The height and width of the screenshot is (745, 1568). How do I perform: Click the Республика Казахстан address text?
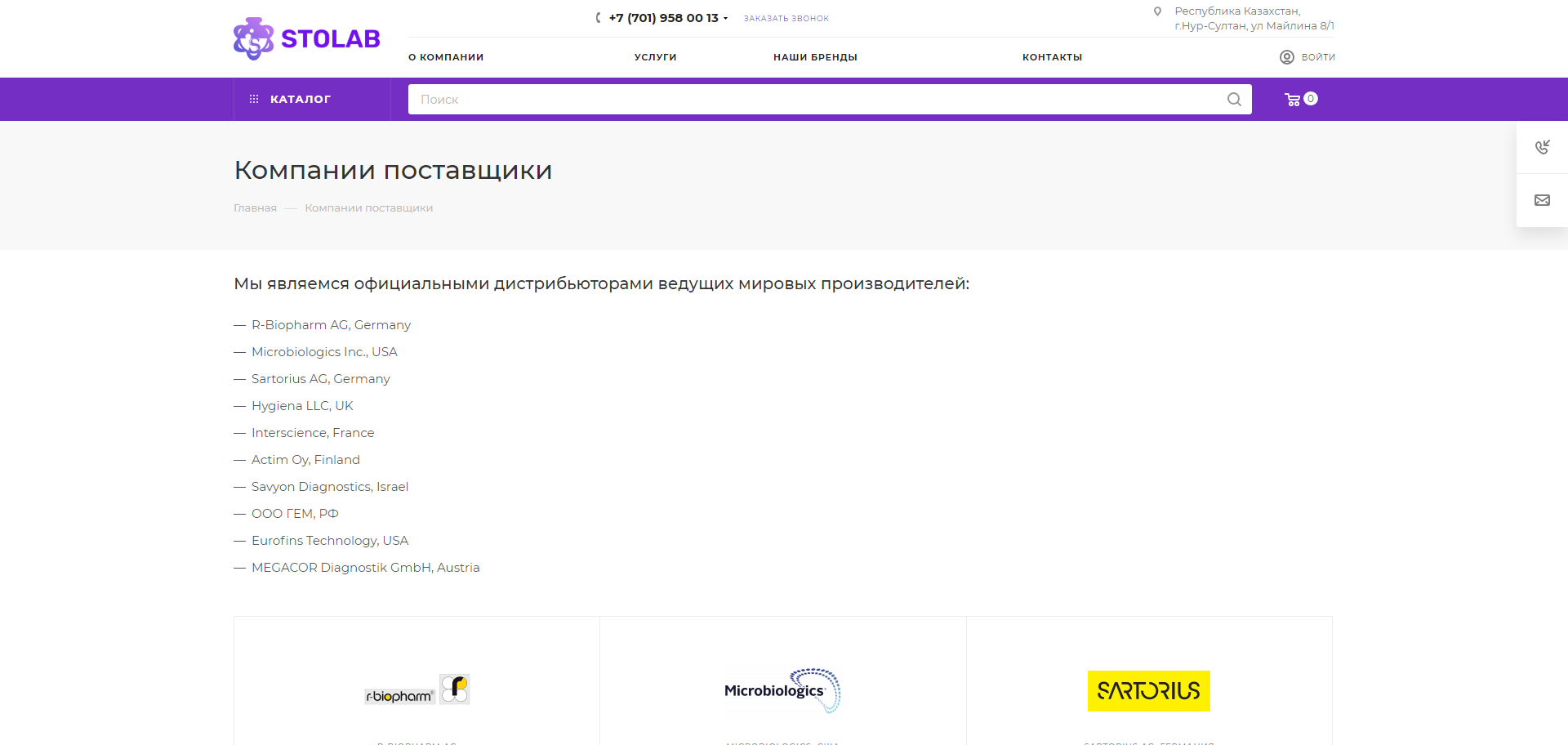[x=1254, y=18]
